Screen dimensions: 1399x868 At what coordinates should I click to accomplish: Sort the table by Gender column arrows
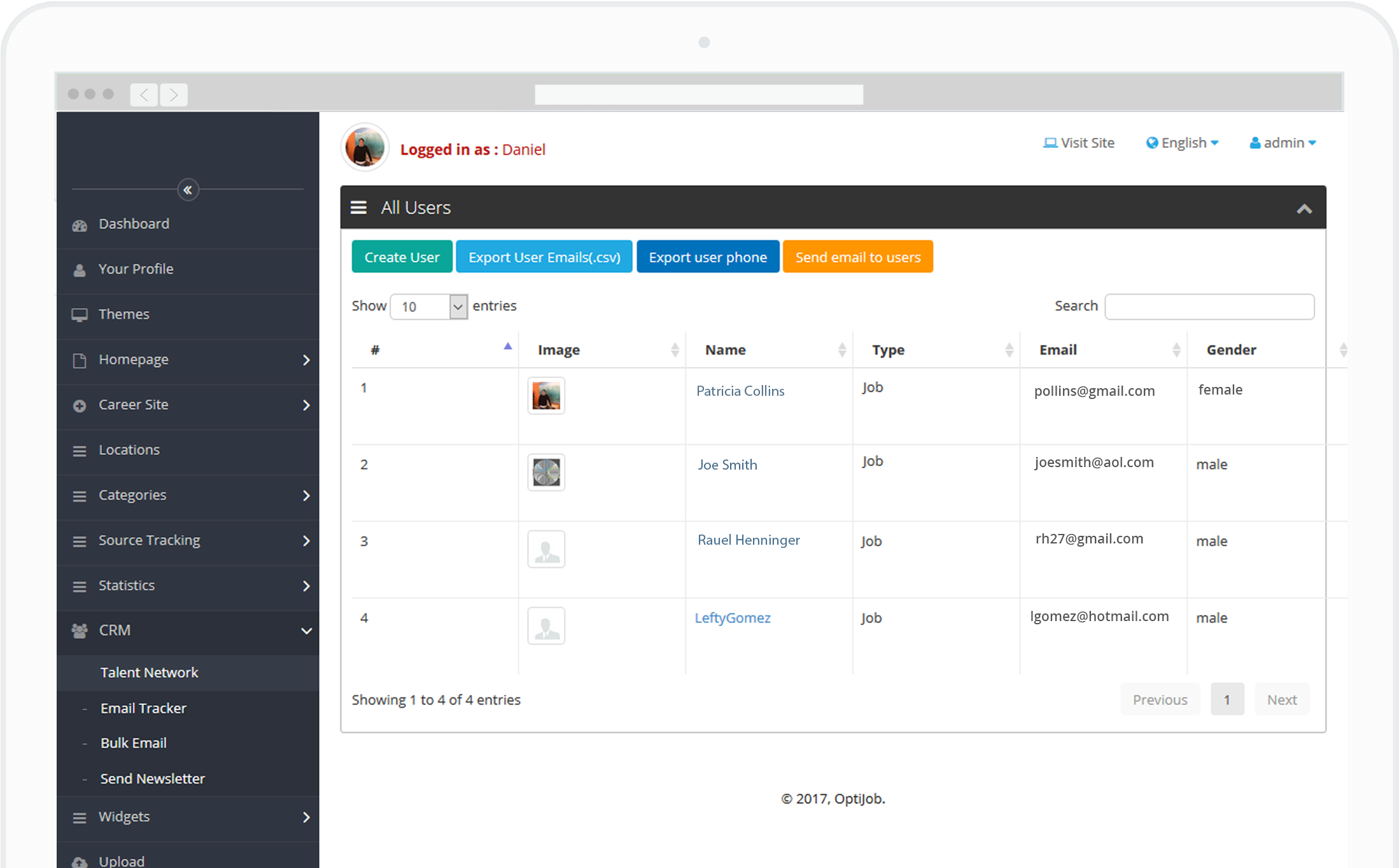click(x=1344, y=349)
